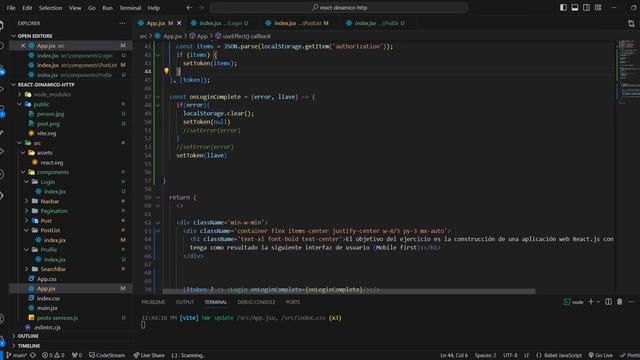This screenshot has height=360, width=640.
Task: Open posts-services.js in the file tree
Action: coord(57,318)
